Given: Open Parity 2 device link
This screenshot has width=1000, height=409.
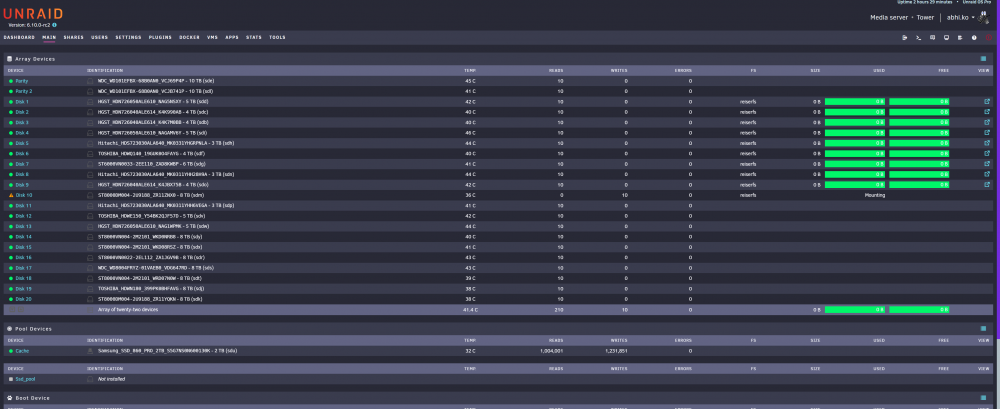Looking at the screenshot, I should tap(24, 91).
